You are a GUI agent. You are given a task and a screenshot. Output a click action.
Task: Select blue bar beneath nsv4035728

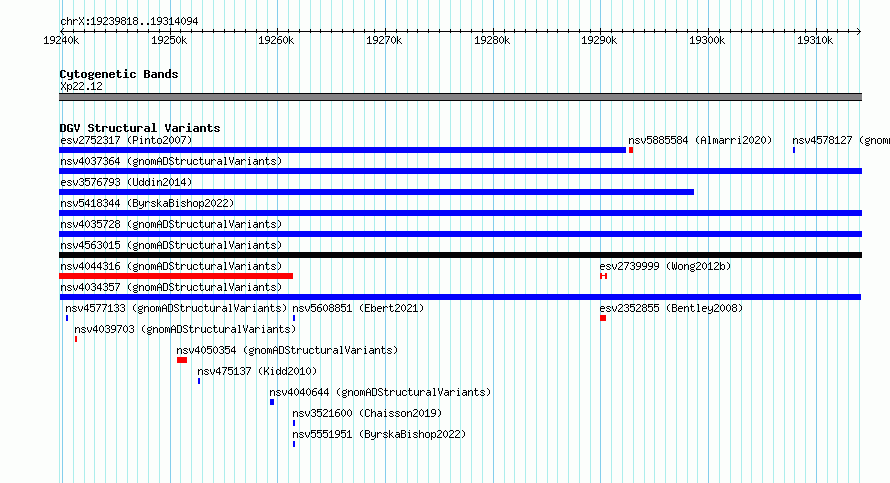(x=460, y=234)
